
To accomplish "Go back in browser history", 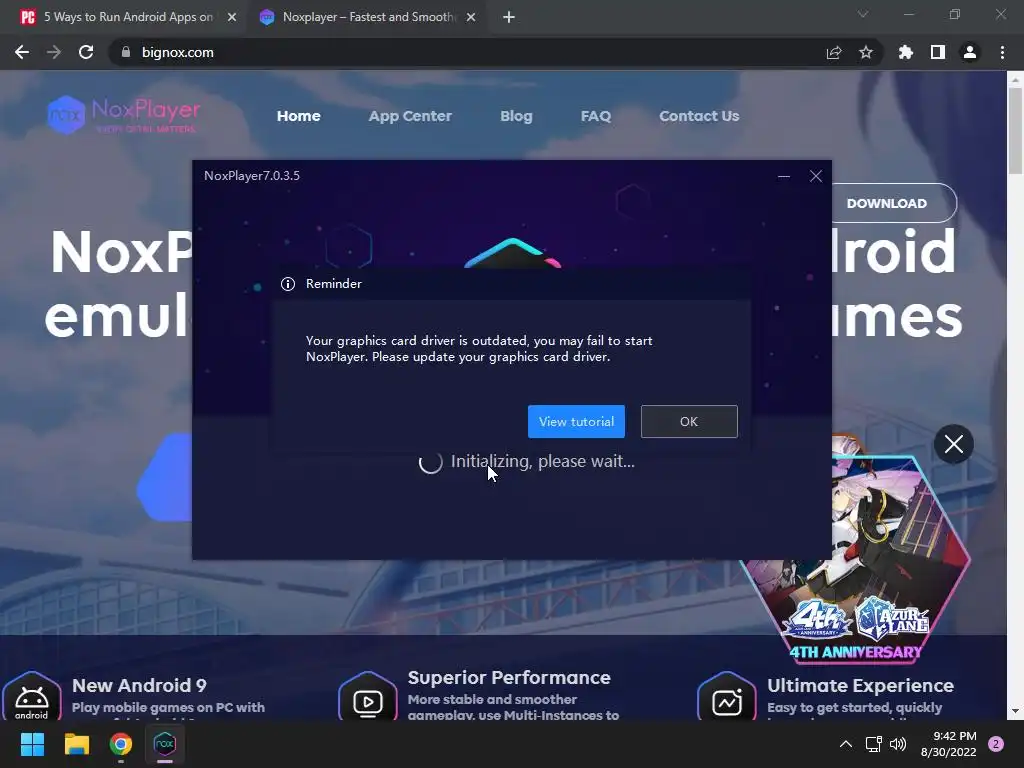I will 22,52.
